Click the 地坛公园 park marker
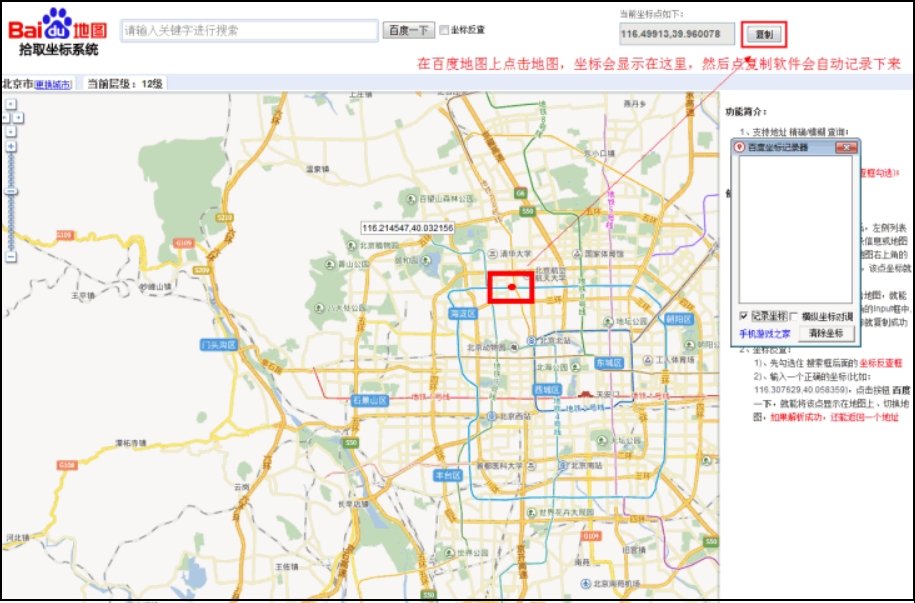The width and height of the screenshot is (915, 603). (609, 322)
